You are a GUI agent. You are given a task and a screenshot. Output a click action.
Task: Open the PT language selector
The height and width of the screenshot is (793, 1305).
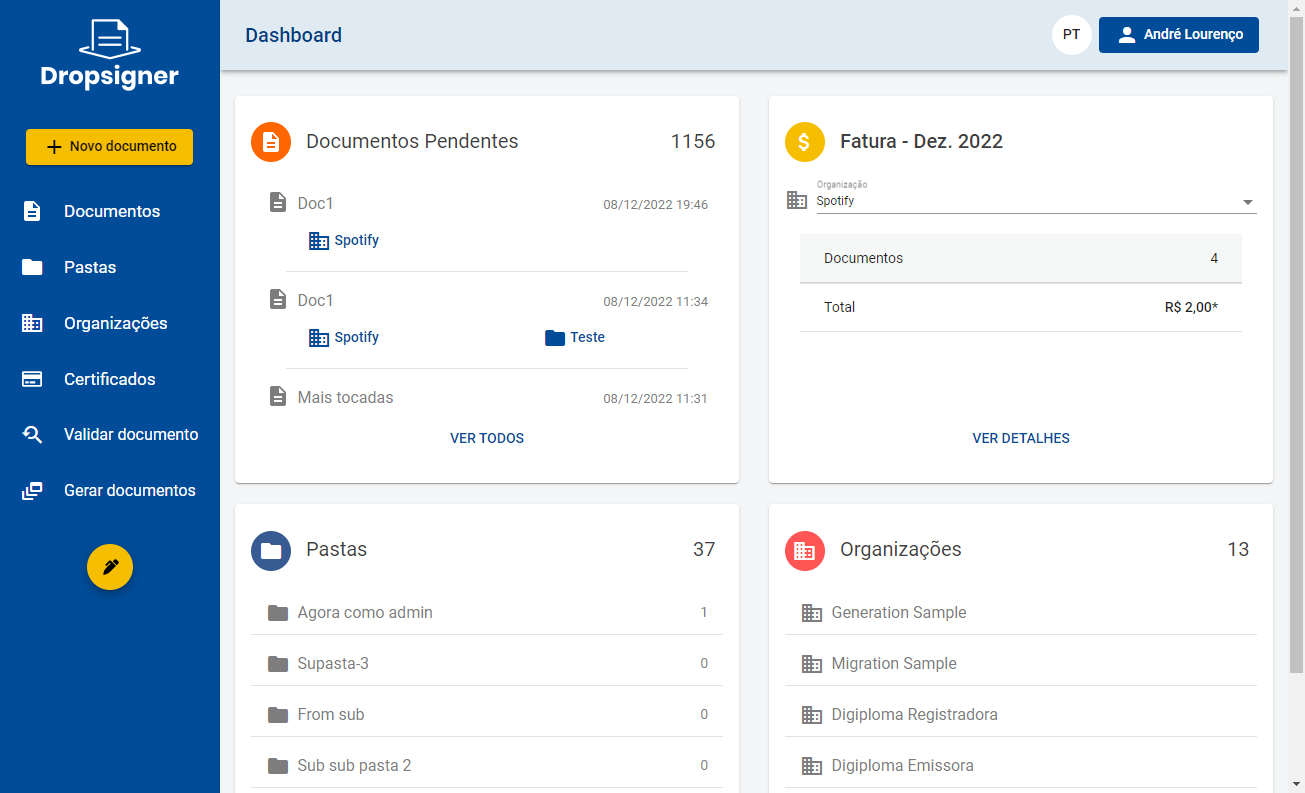[1072, 35]
